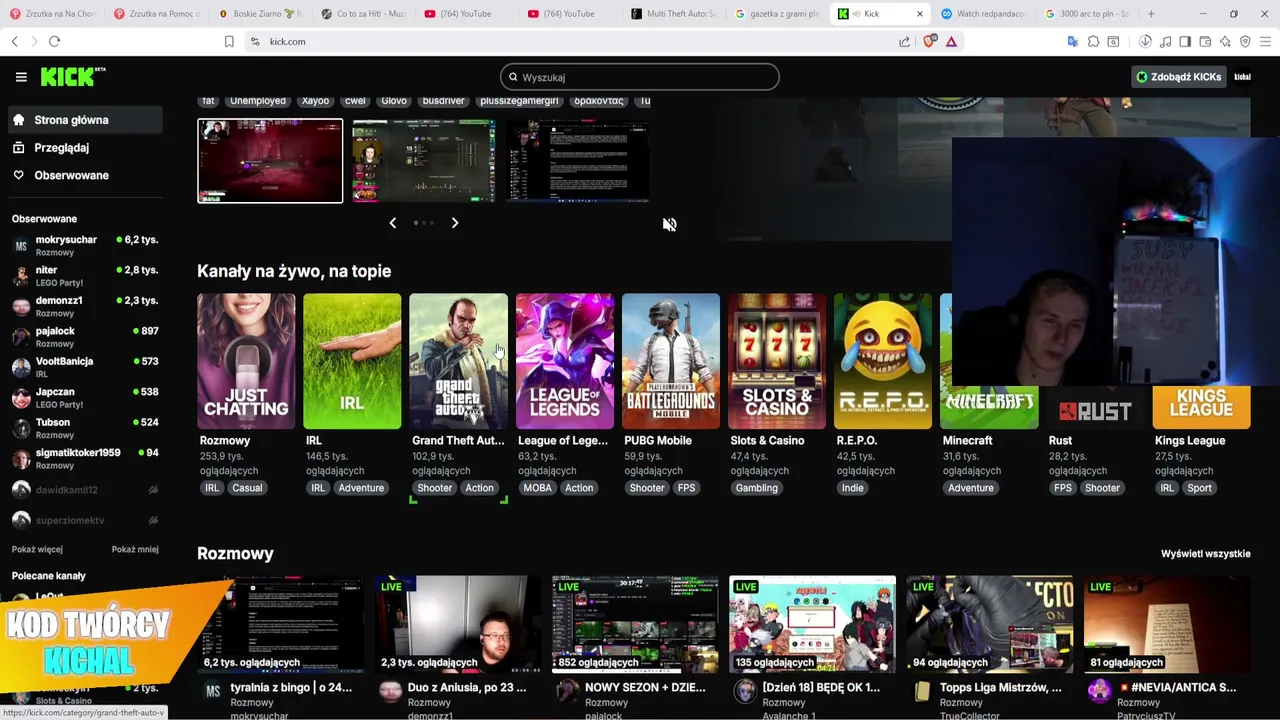Select the first featured stream thumbnail
Image resolution: width=1280 pixels, height=720 pixels.
[270, 161]
